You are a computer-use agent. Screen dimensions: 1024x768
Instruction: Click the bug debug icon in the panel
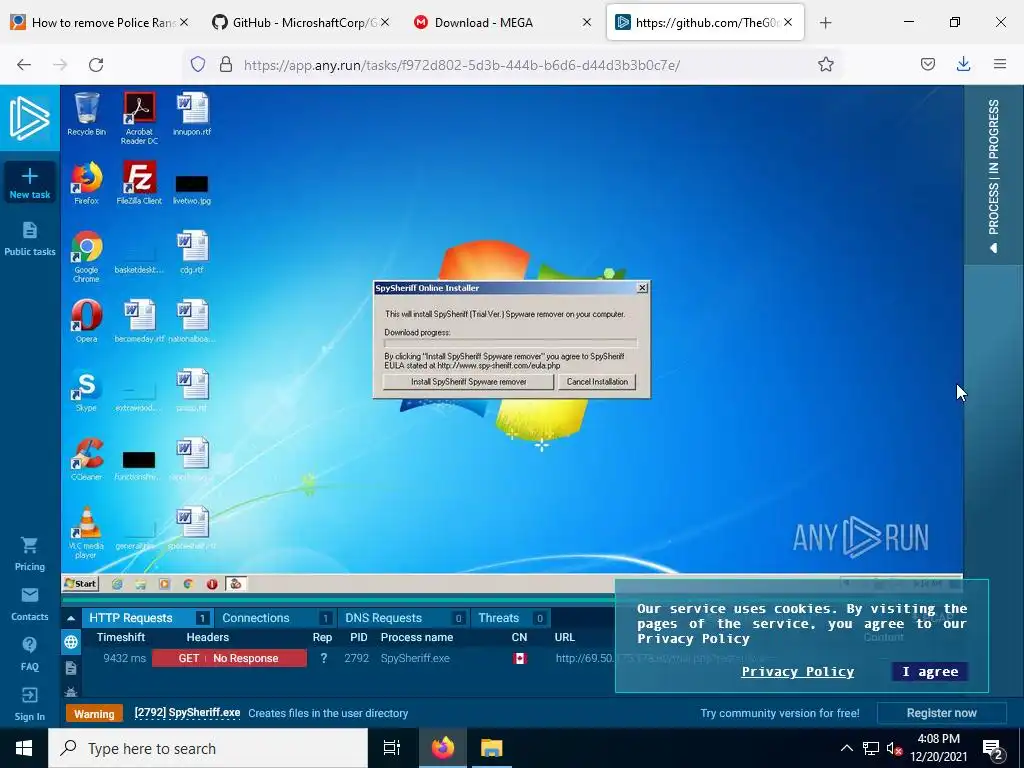[x=71, y=692]
